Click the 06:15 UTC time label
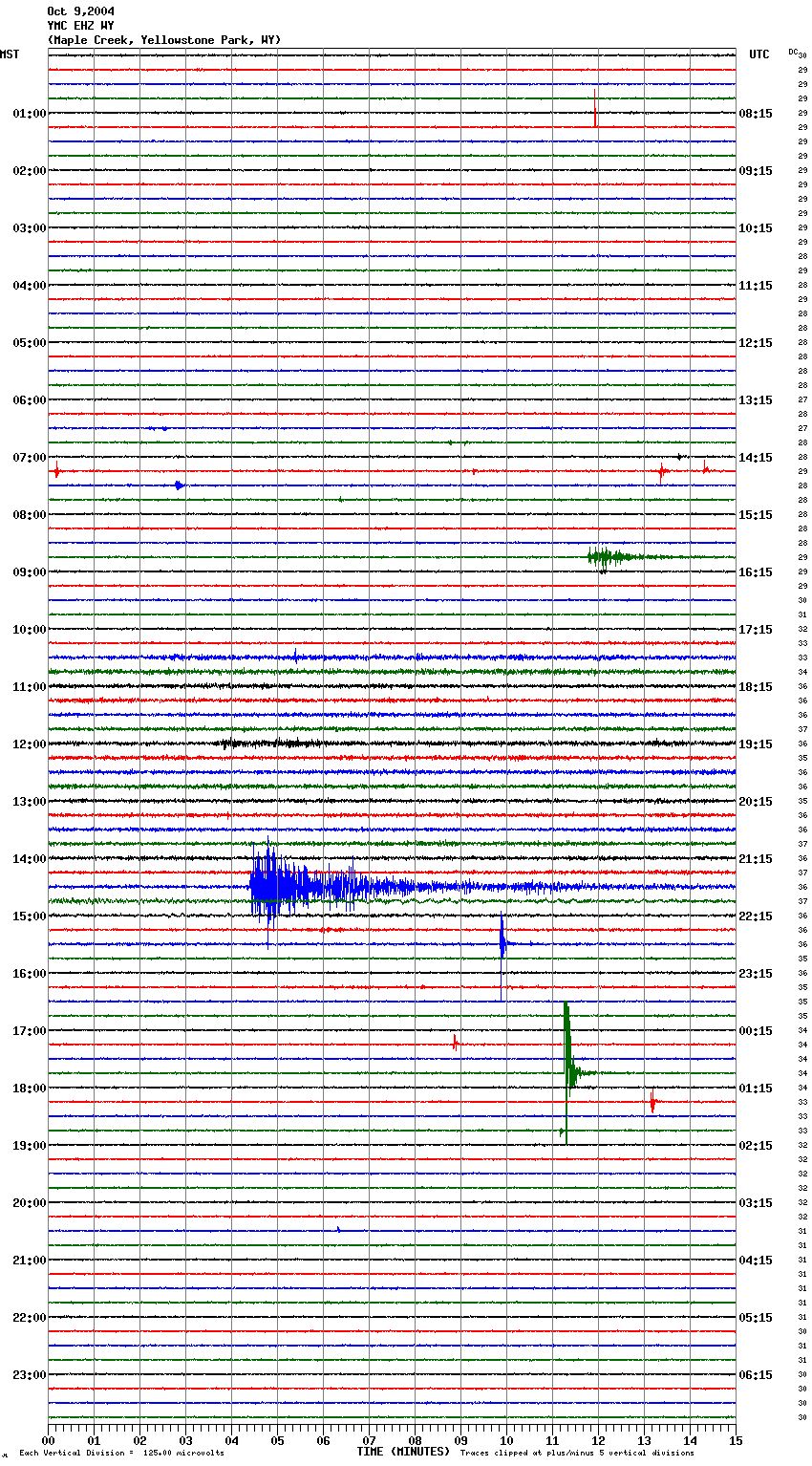Image resolution: width=812 pixels, height=1466 pixels. [x=756, y=1375]
